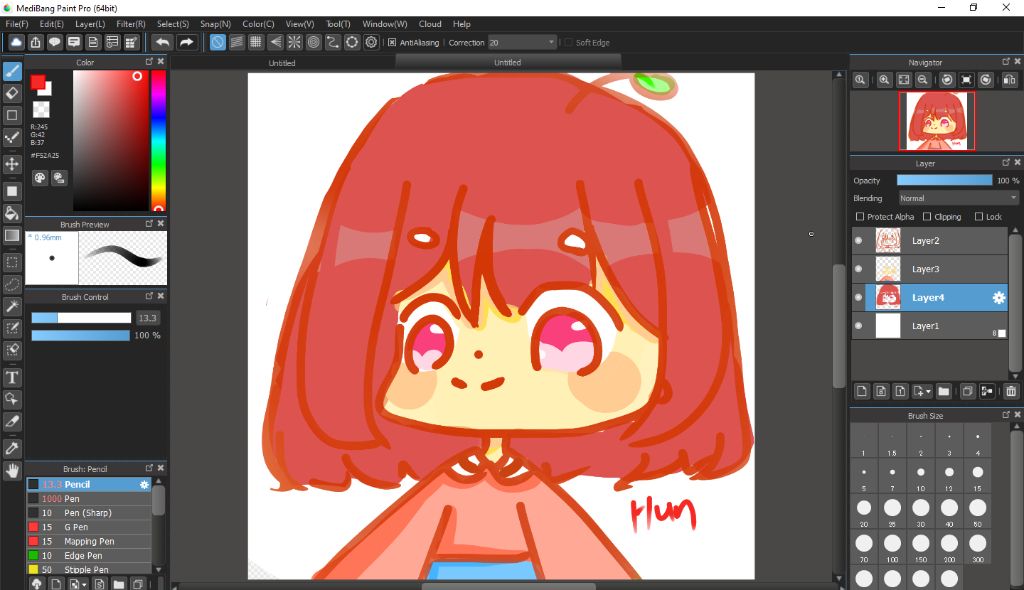The image size is (1024, 590).
Task: Hide Layer2 visibility dot
Action: click(858, 240)
